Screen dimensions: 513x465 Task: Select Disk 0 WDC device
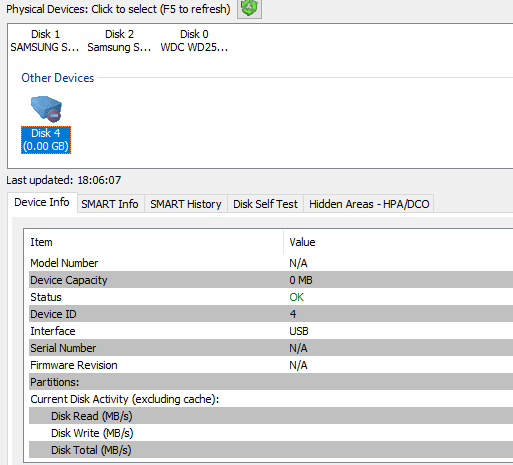click(194, 41)
